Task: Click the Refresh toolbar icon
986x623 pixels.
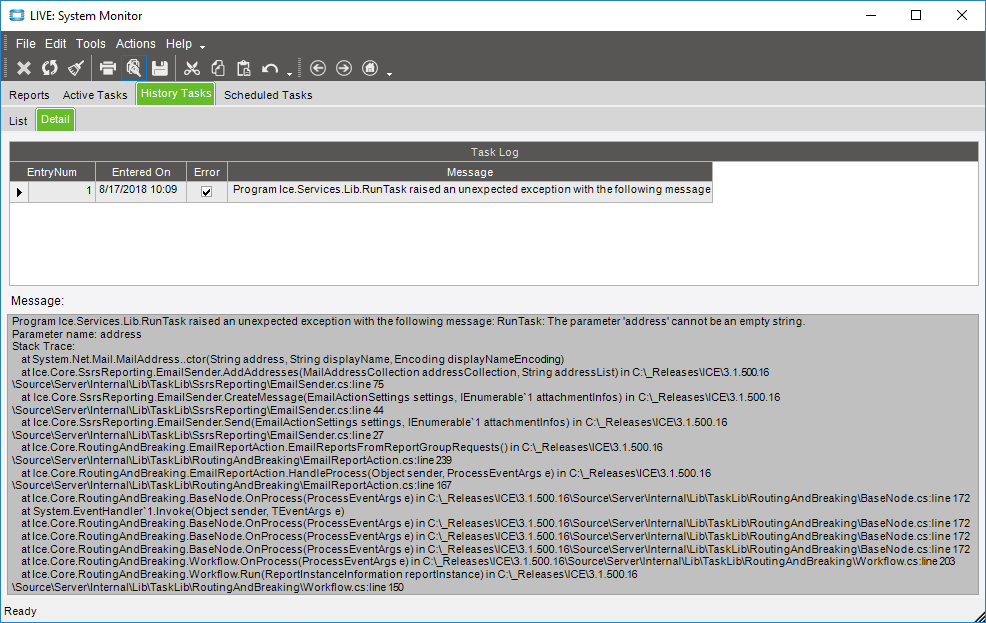Action: point(50,68)
